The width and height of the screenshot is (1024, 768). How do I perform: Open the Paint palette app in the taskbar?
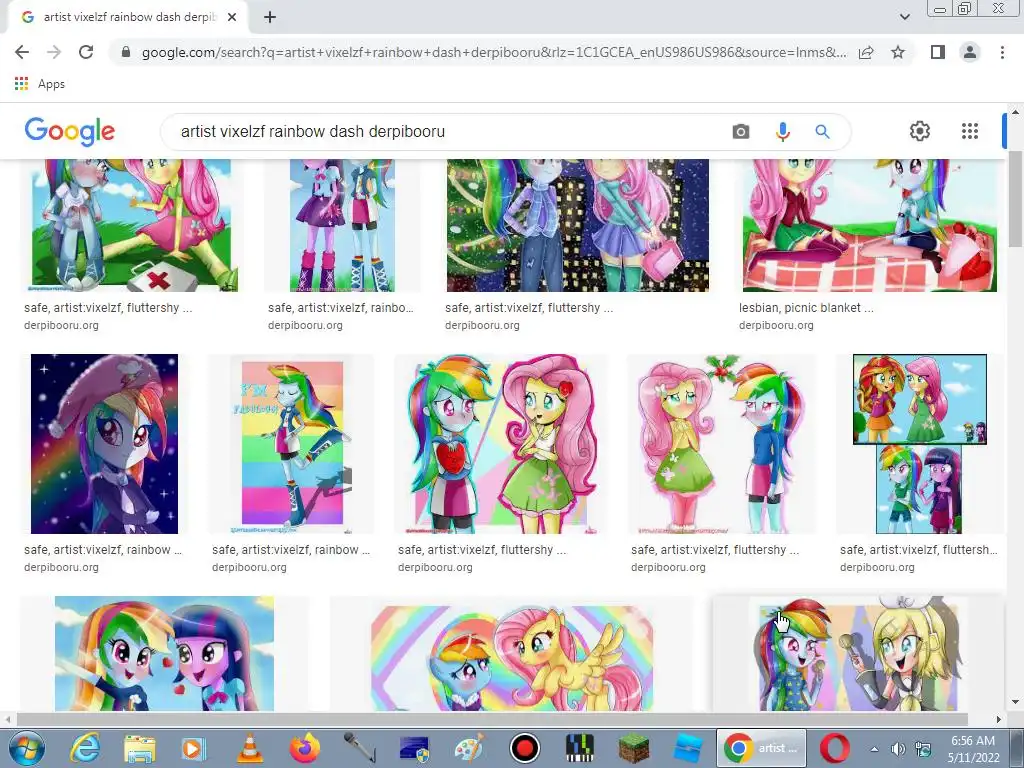469,748
